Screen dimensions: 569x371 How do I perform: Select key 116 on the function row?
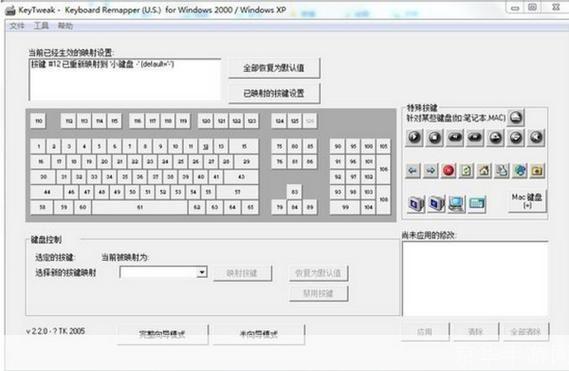click(137, 121)
